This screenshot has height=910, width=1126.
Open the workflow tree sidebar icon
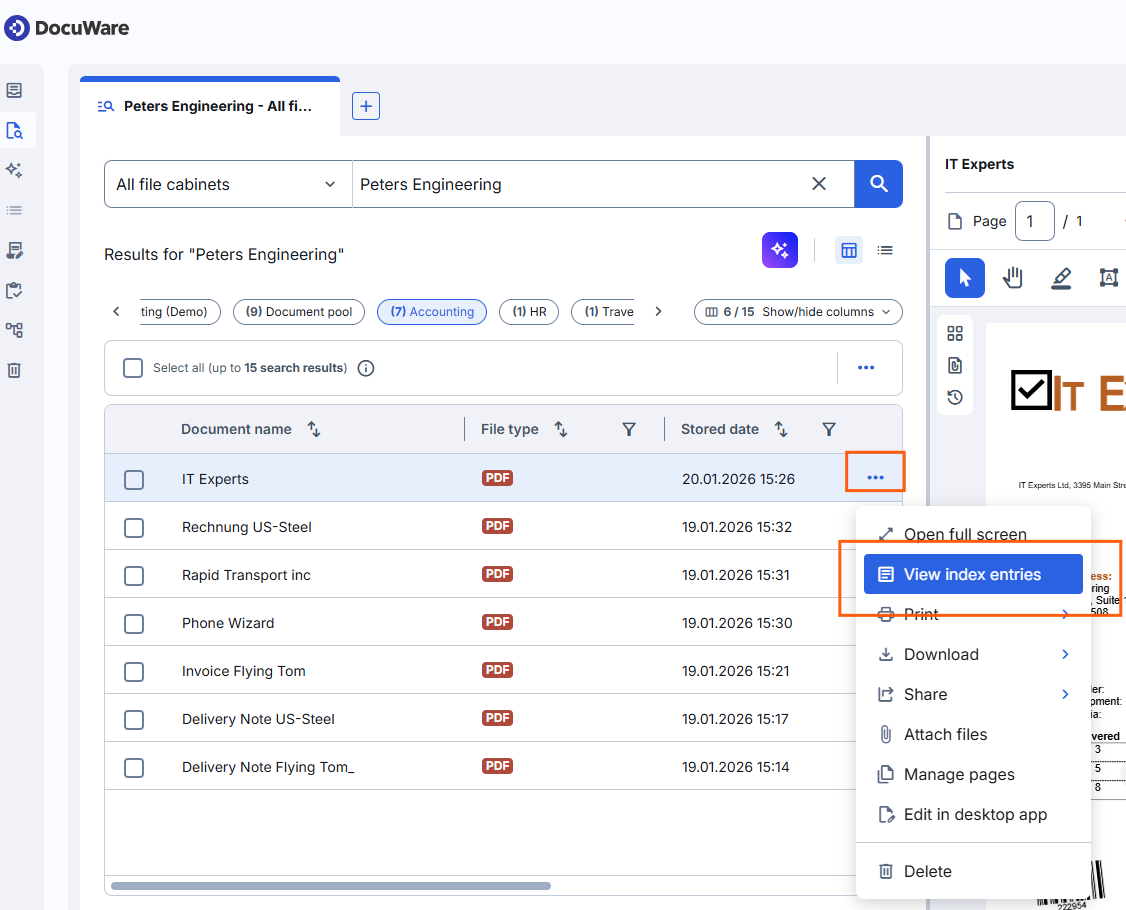coord(14,330)
